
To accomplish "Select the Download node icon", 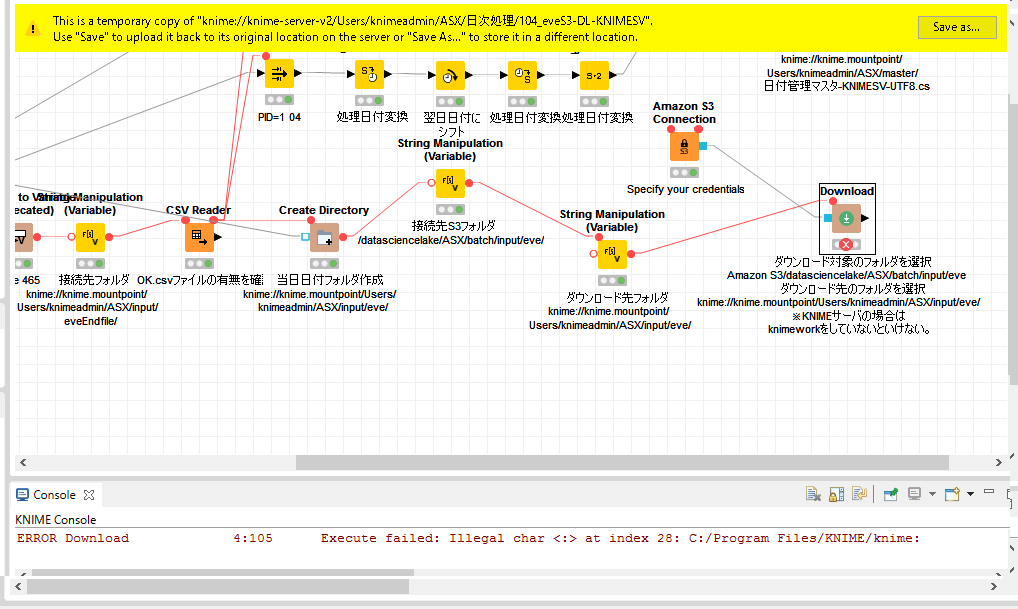I will coord(846,219).
